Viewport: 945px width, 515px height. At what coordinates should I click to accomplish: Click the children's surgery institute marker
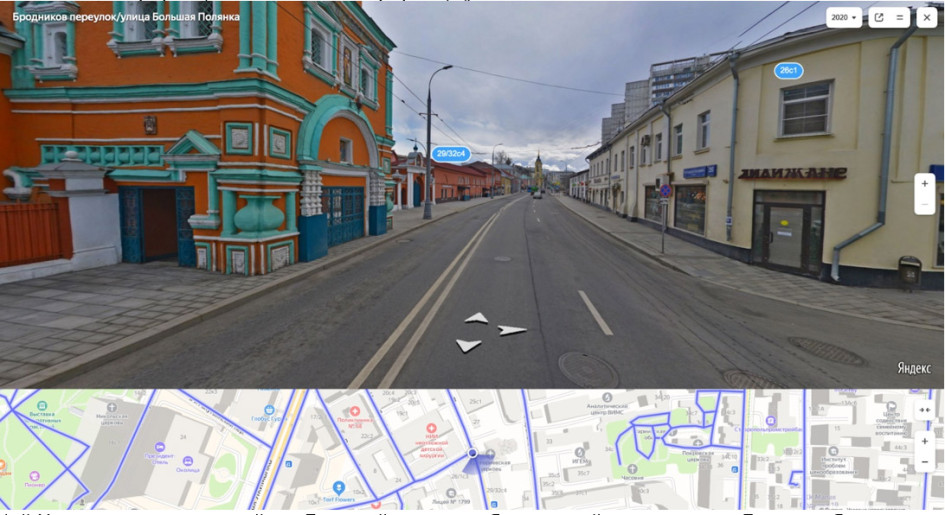(431, 428)
